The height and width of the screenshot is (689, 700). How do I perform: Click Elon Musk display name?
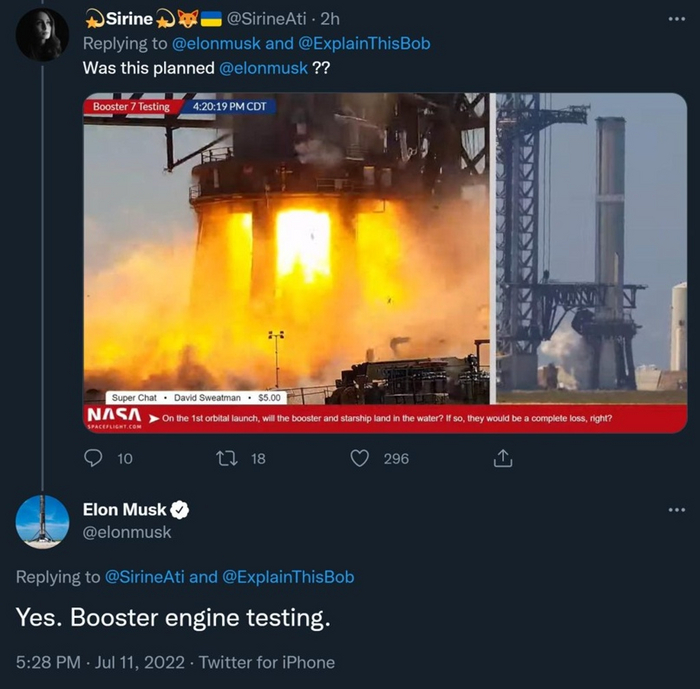coord(124,510)
